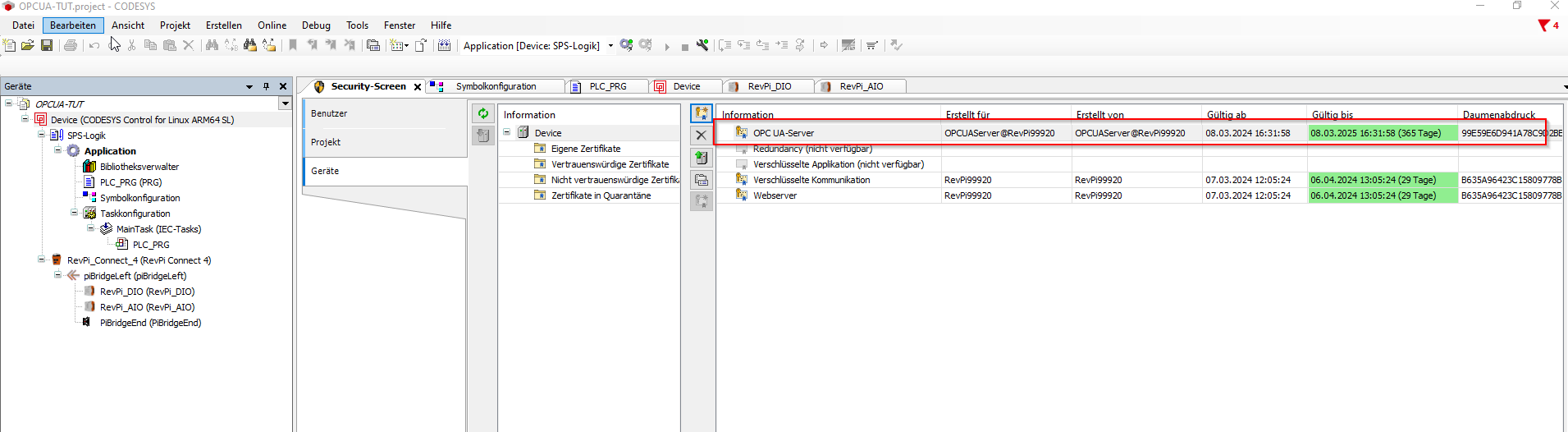Select PiBridgeEnd in the device tree
Image resolution: width=1568 pixels, height=432 pixels.
click(150, 323)
